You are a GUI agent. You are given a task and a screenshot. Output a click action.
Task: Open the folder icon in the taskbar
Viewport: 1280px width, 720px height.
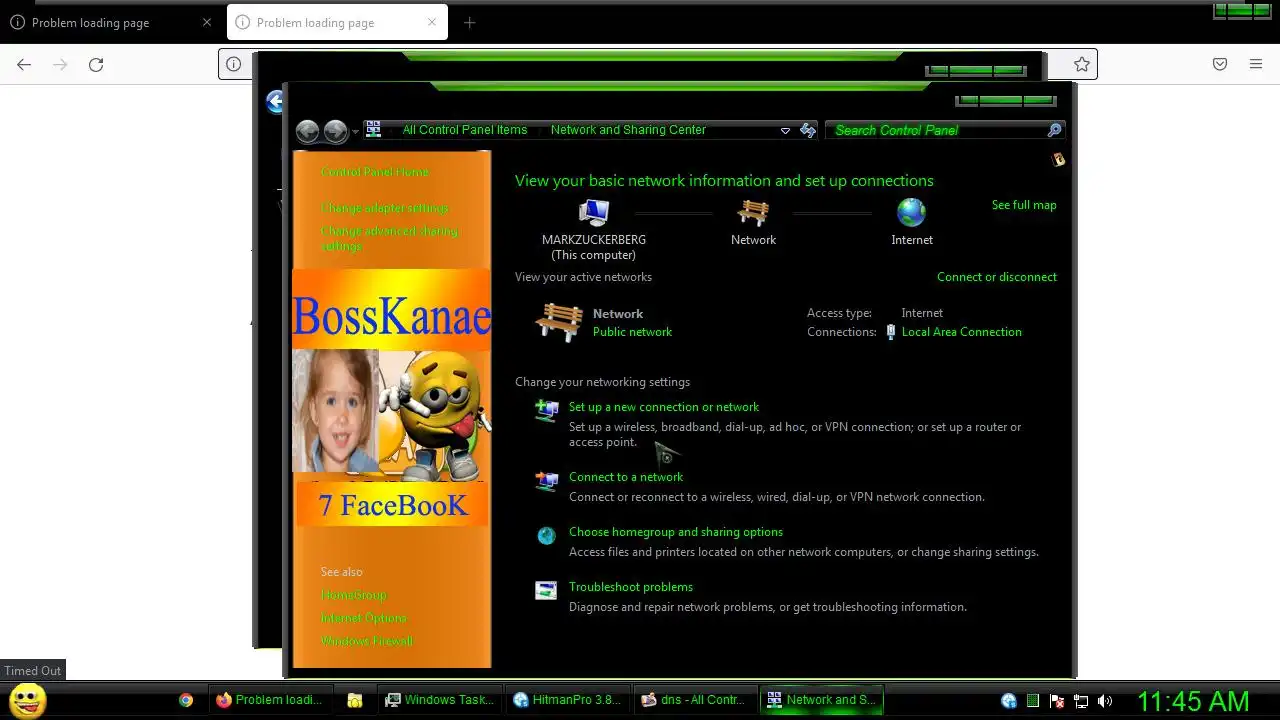(355, 700)
